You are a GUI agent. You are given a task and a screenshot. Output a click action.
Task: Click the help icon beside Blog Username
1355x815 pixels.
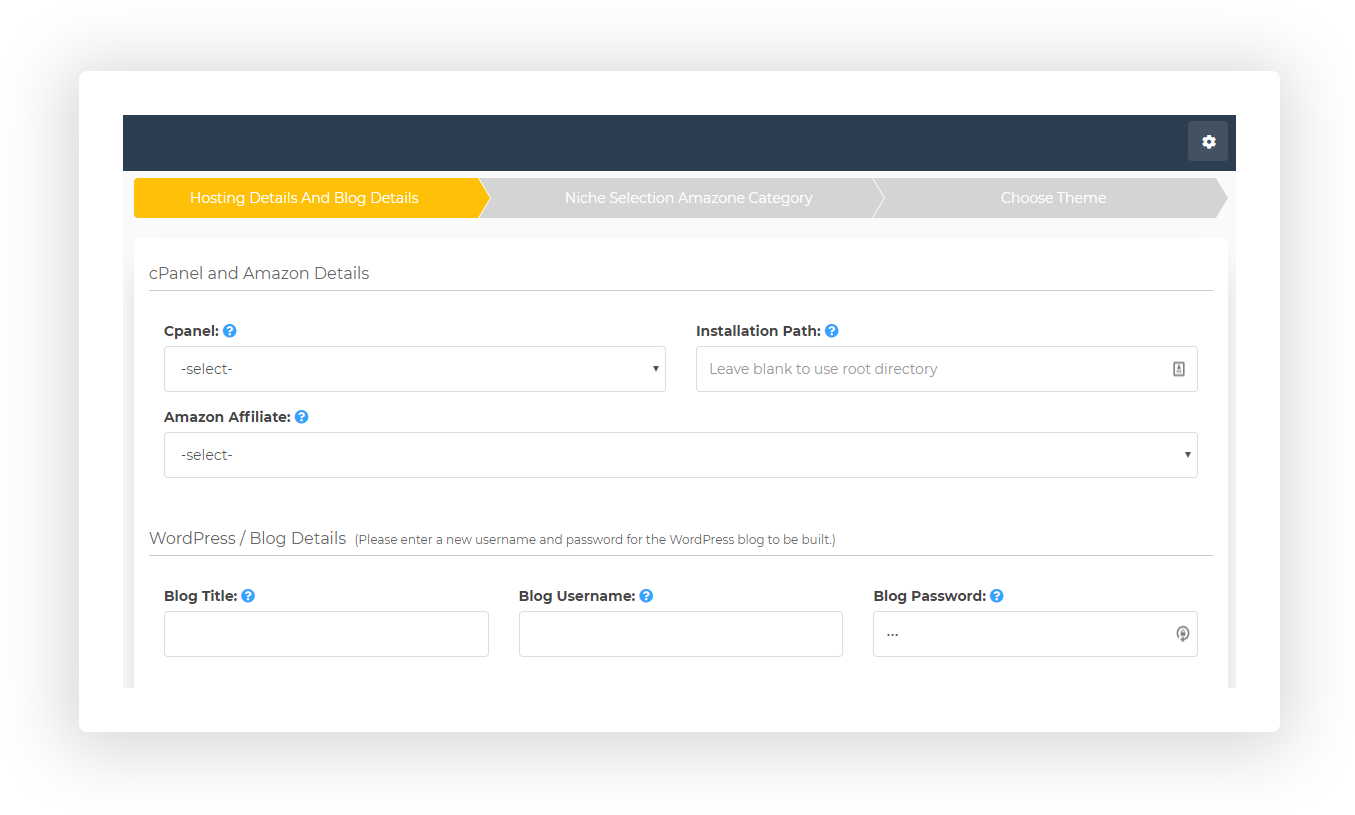[646, 596]
